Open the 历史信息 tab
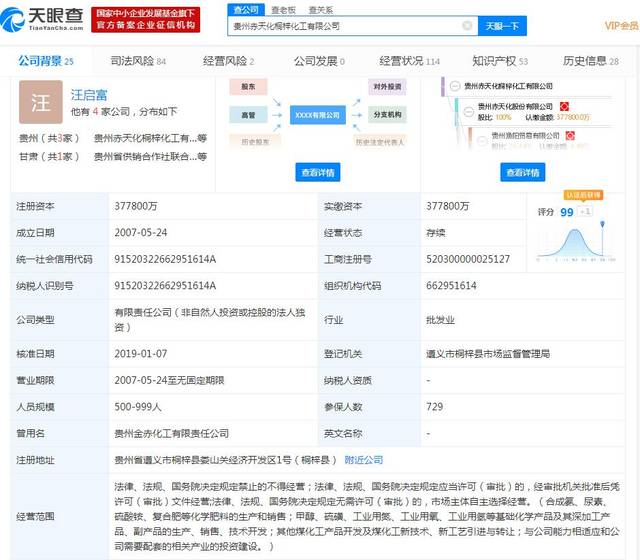The image size is (640, 560). coord(591,61)
